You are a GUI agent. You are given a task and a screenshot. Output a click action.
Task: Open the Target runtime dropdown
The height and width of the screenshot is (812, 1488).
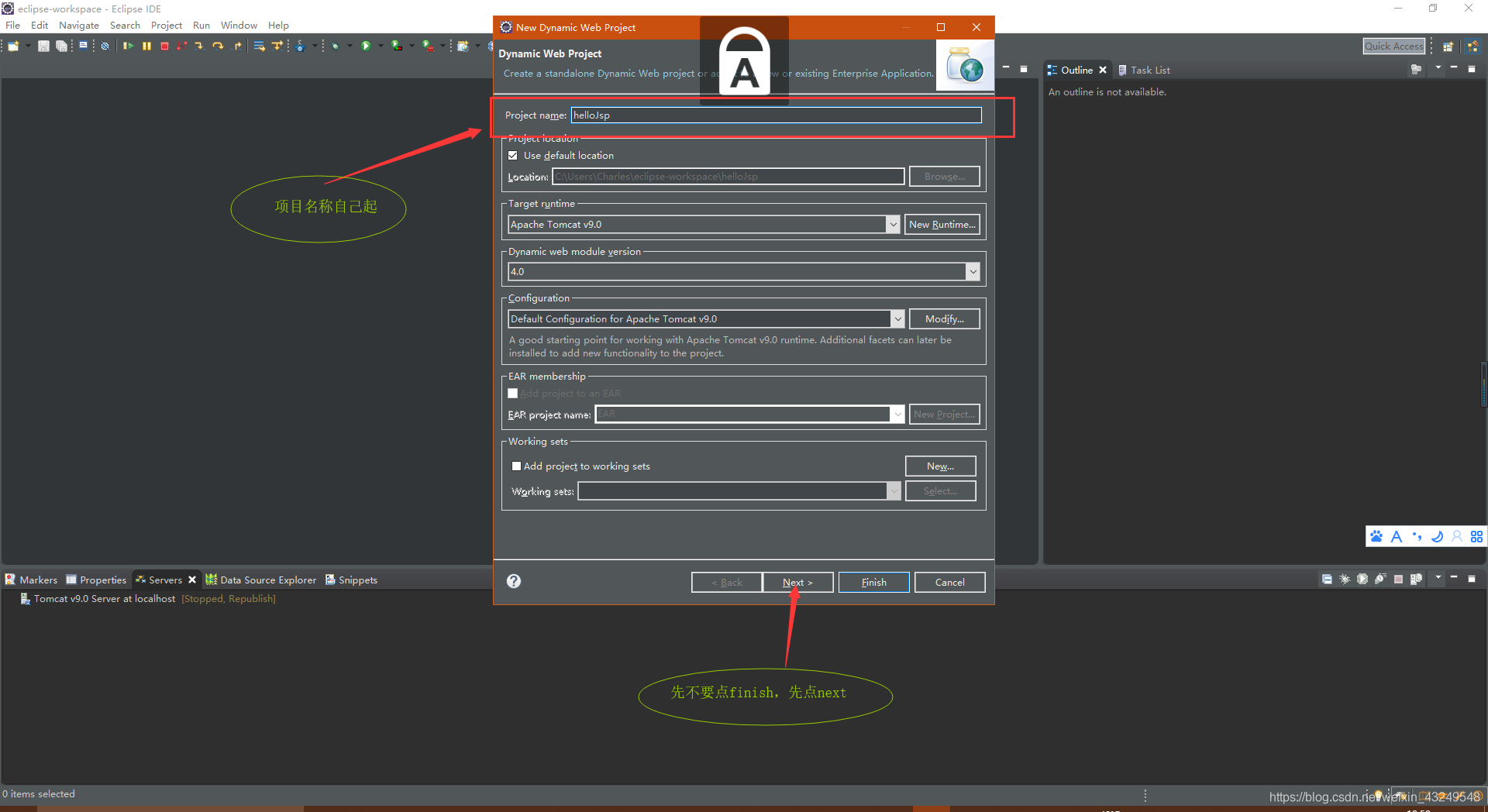tap(893, 225)
